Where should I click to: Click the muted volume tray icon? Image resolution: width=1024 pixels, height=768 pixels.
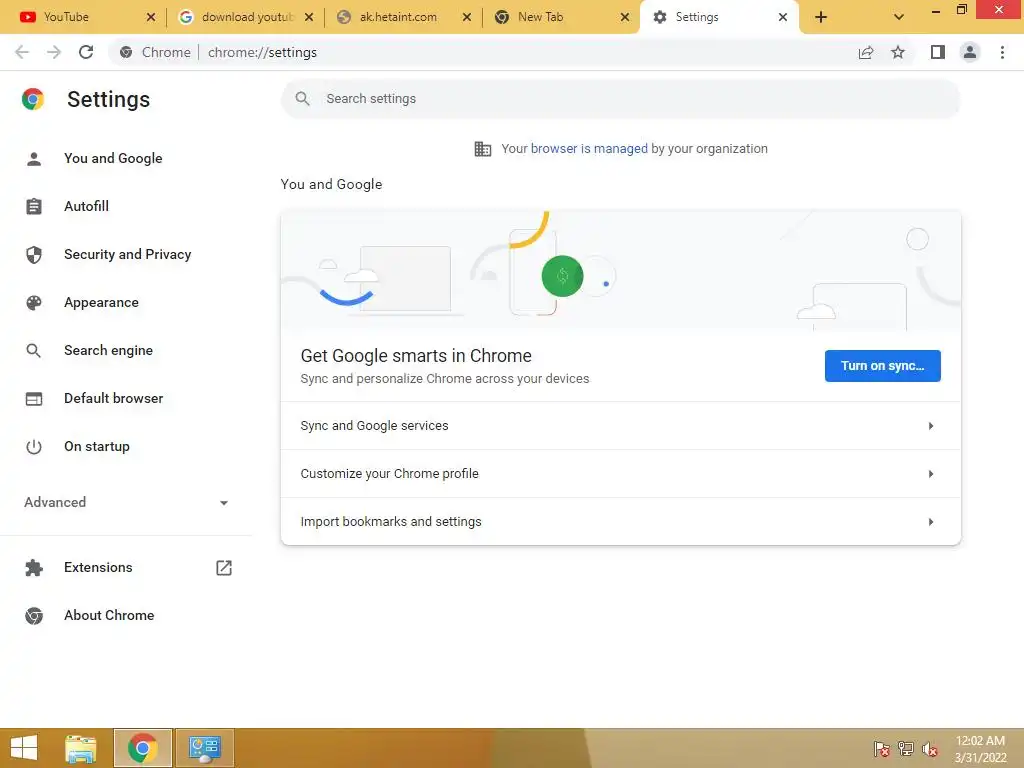click(929, 749)
